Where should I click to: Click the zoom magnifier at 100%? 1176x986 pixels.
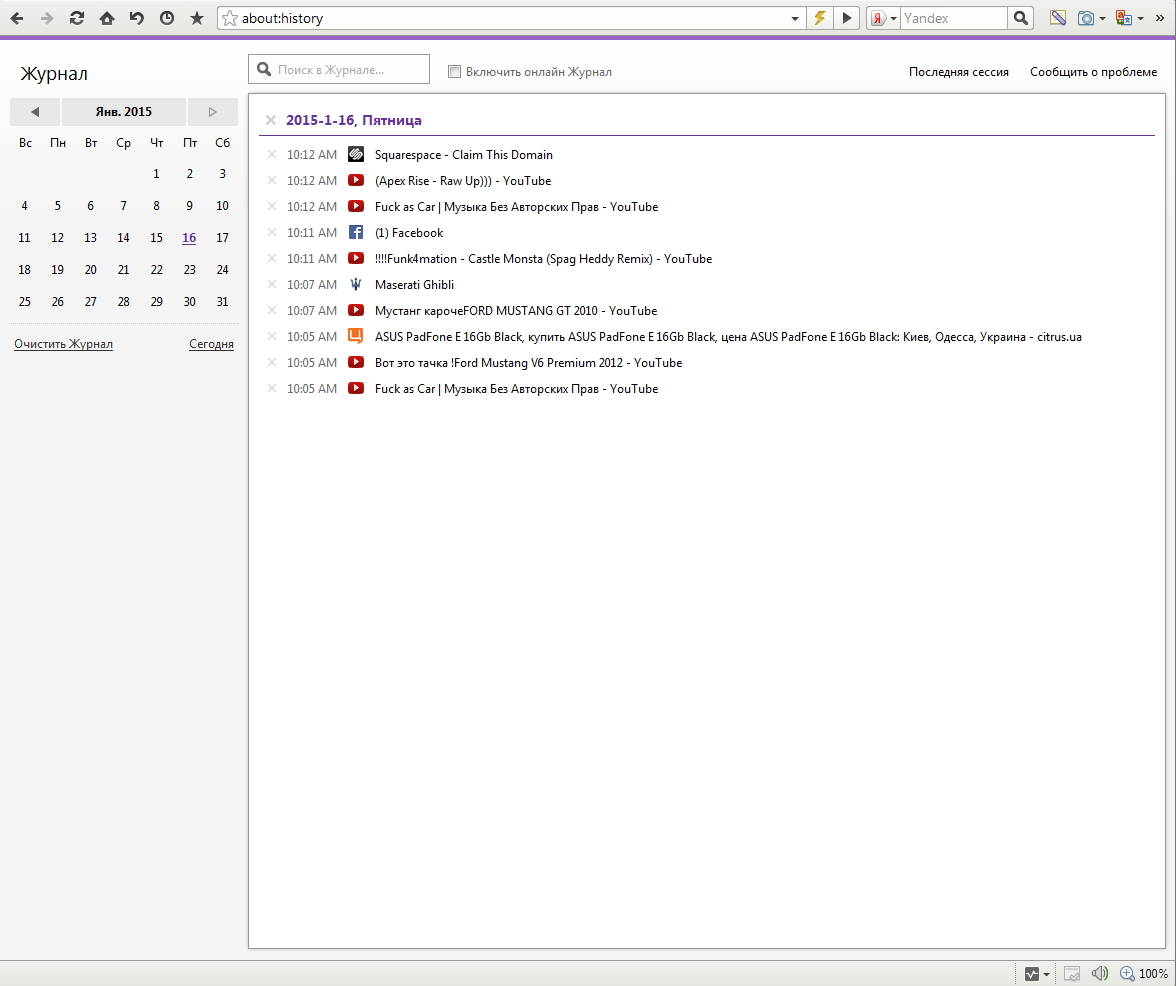click(1126, 974)
